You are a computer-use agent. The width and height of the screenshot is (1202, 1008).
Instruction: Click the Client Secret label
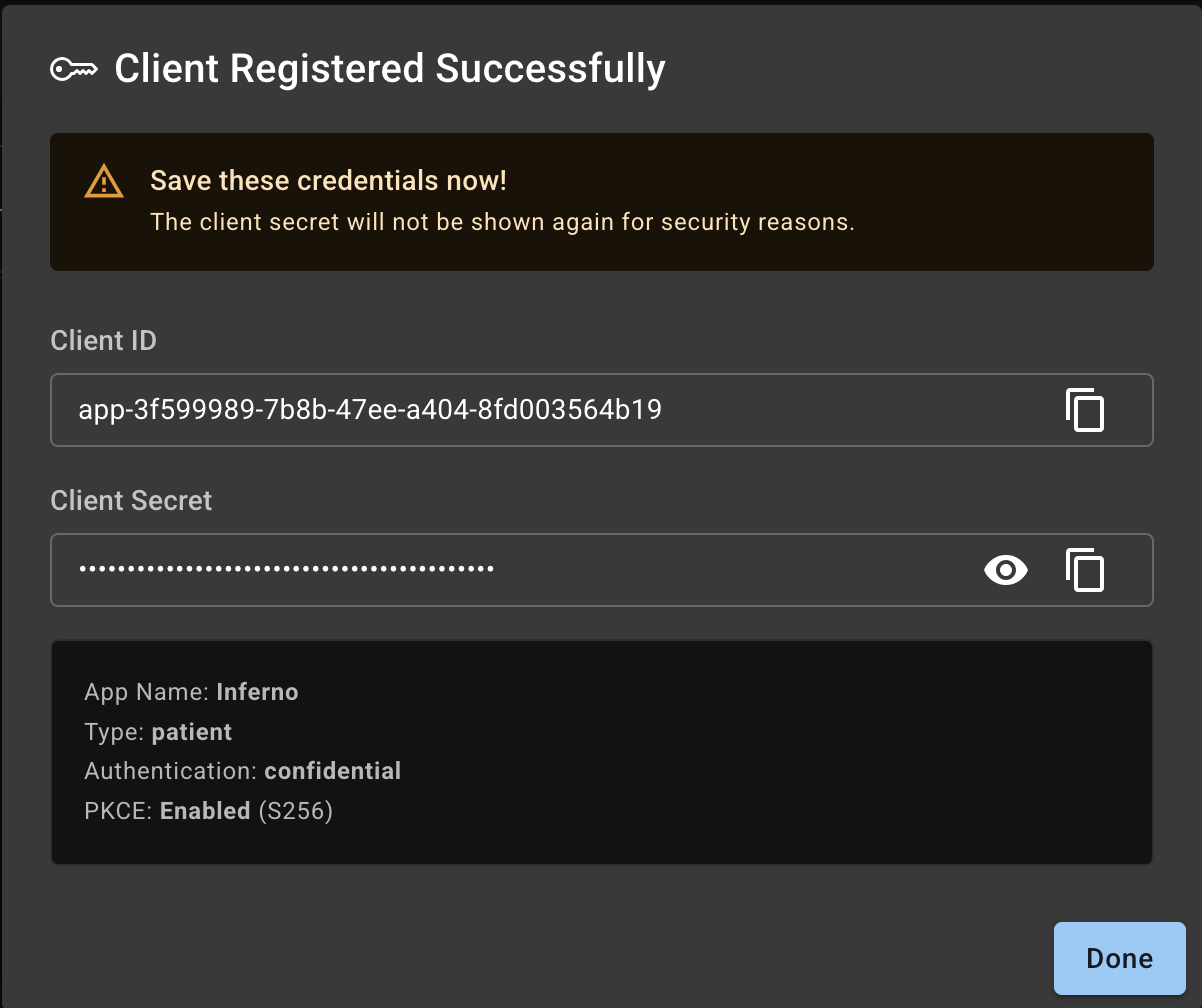(131, 501)
